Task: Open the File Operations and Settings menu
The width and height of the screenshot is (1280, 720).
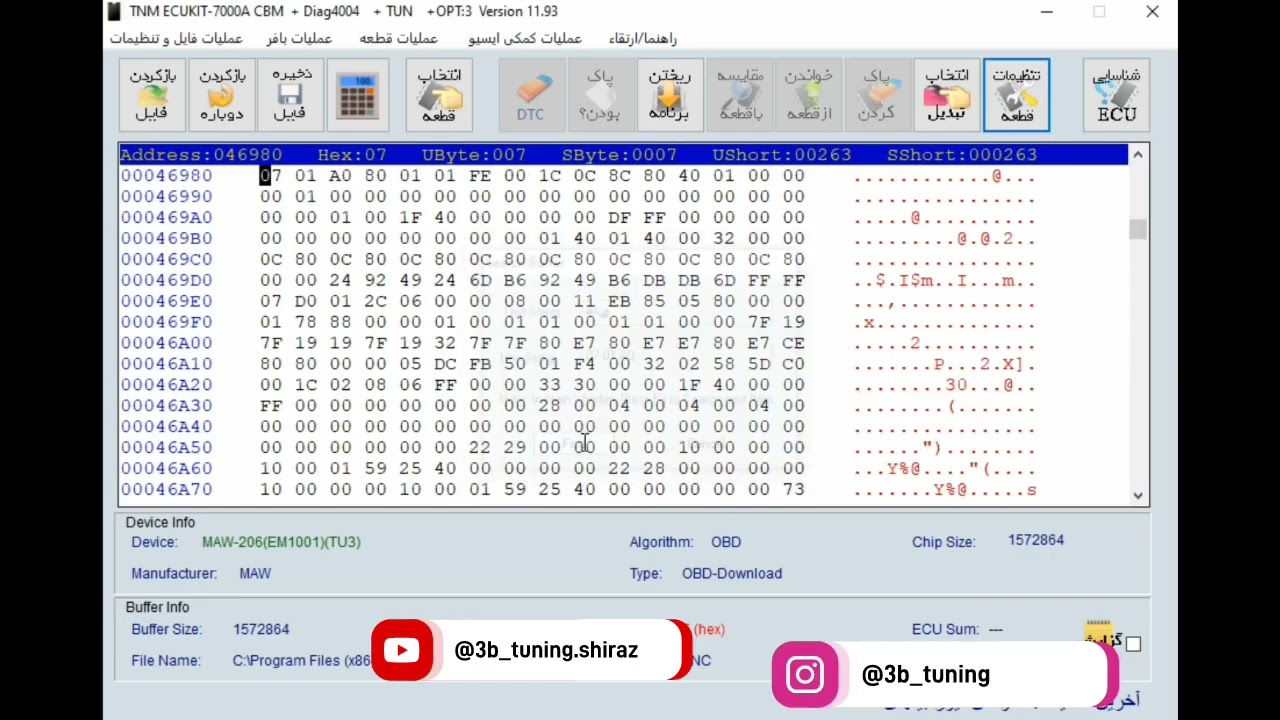Action: [176, 38]
